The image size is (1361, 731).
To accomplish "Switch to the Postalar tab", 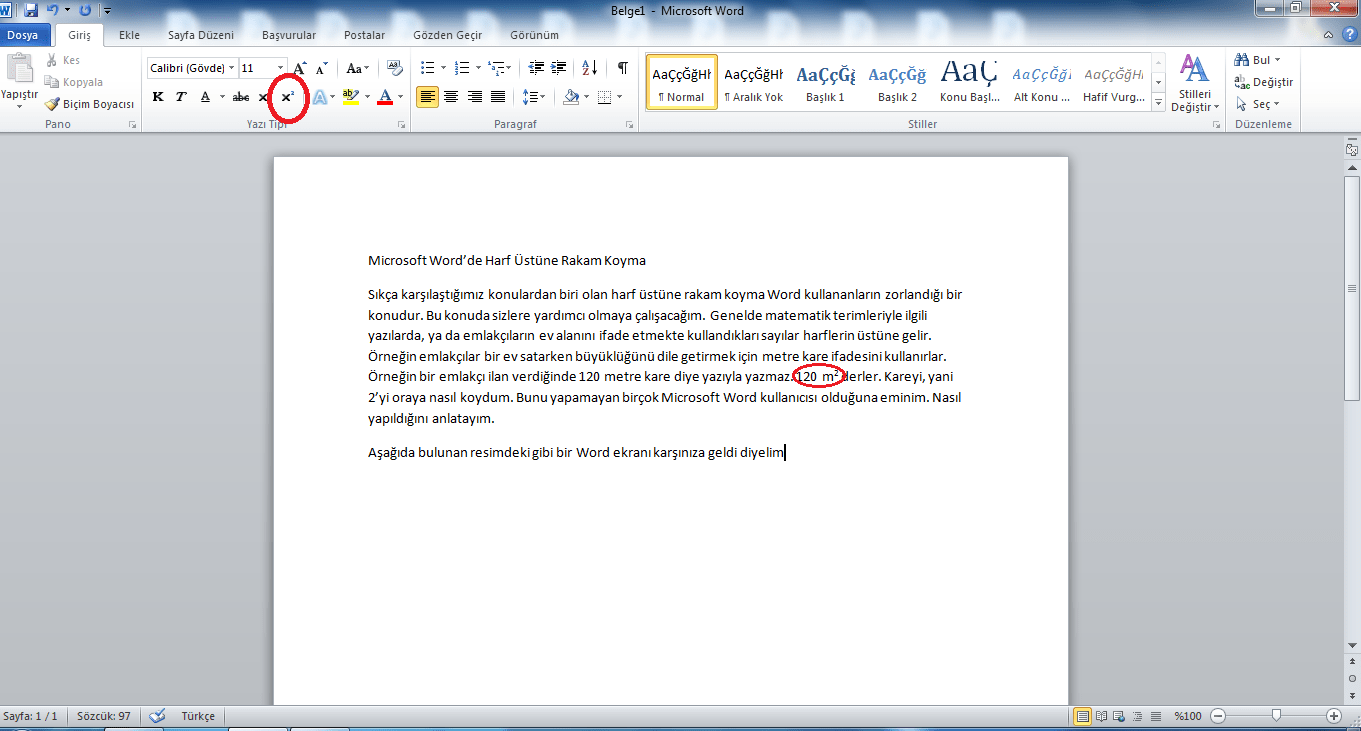I will [364, 35].
